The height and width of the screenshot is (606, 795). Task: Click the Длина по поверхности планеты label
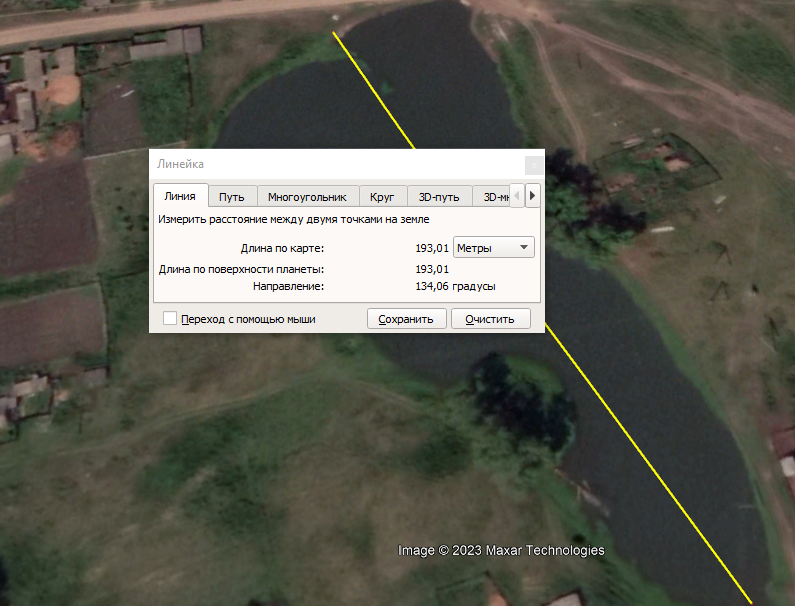pos(241,269)
